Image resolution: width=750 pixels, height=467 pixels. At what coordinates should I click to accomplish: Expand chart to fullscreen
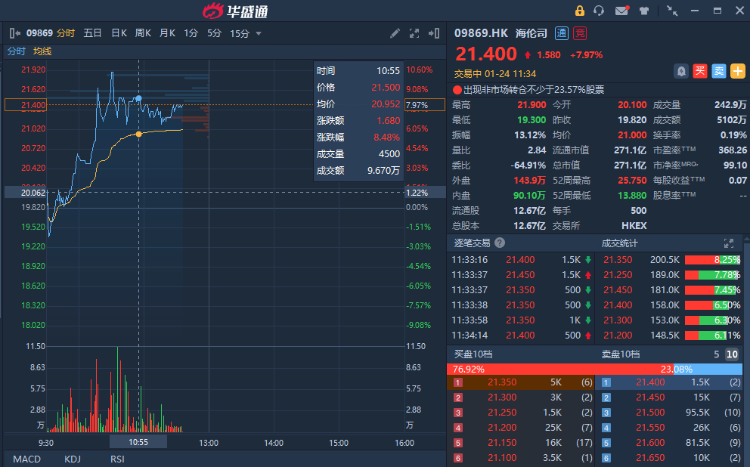coord(415,34)
